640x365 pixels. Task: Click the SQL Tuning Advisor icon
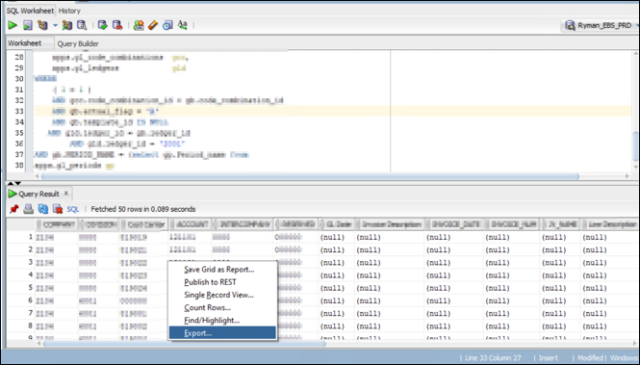82,25
